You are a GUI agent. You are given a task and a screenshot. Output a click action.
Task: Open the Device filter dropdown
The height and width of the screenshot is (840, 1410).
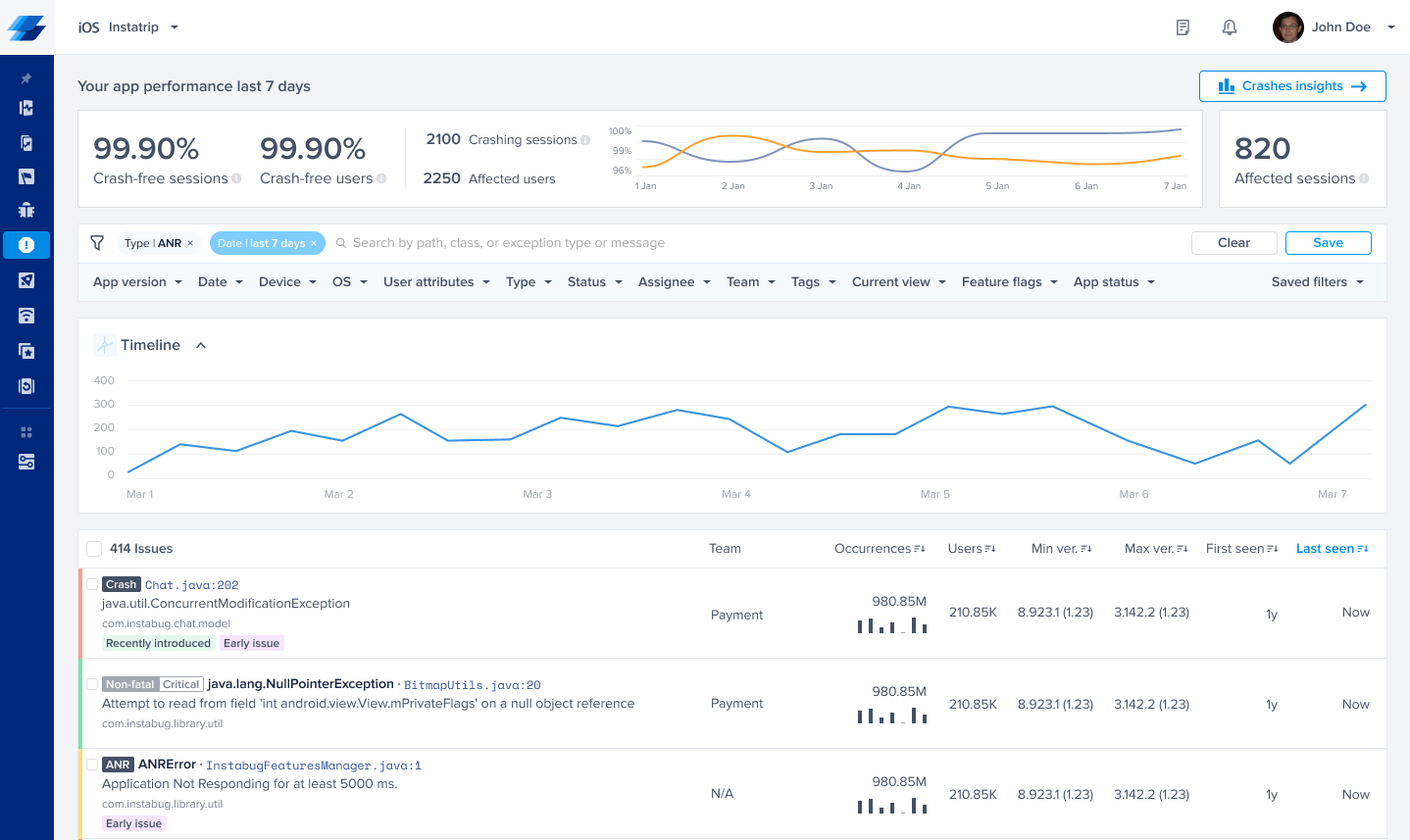(x=288, y=282)
